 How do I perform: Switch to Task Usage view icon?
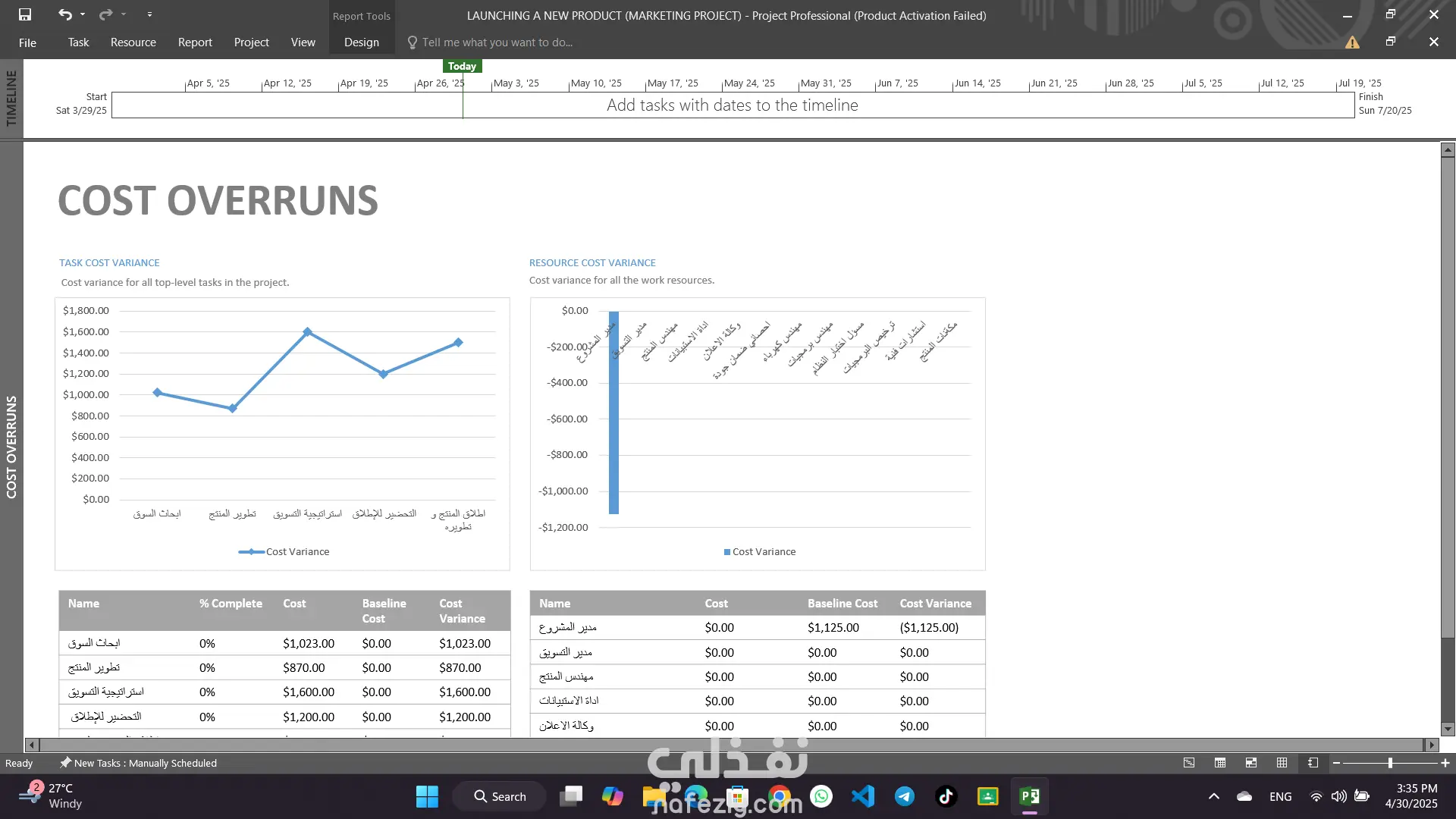[1220, 763]
